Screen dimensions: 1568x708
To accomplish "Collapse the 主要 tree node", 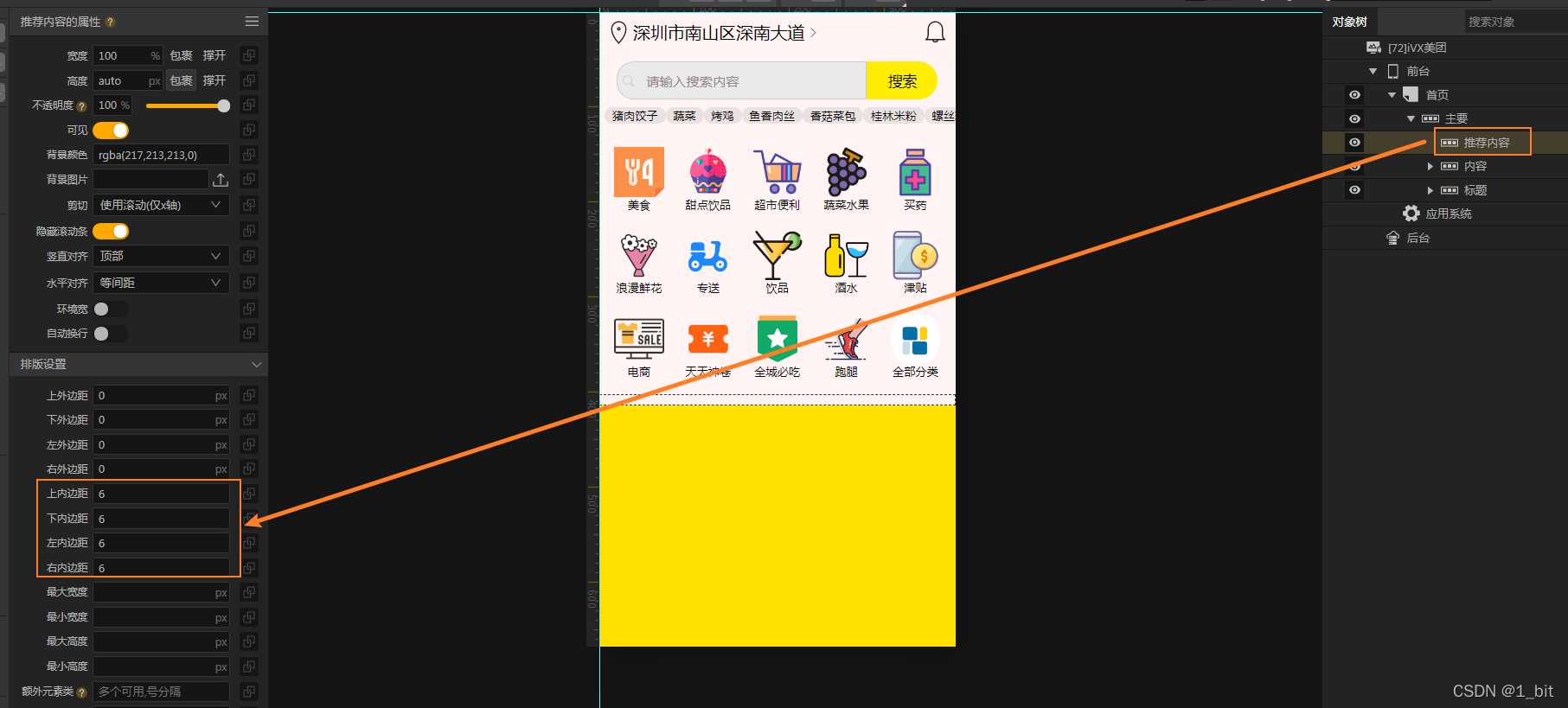I will [x=1411, y=119].
